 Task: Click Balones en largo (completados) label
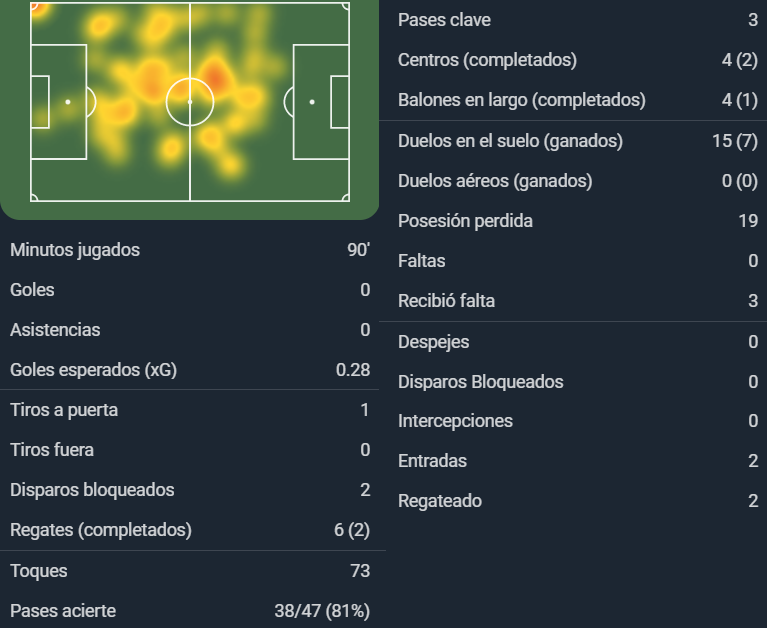[x=522, y=100]
